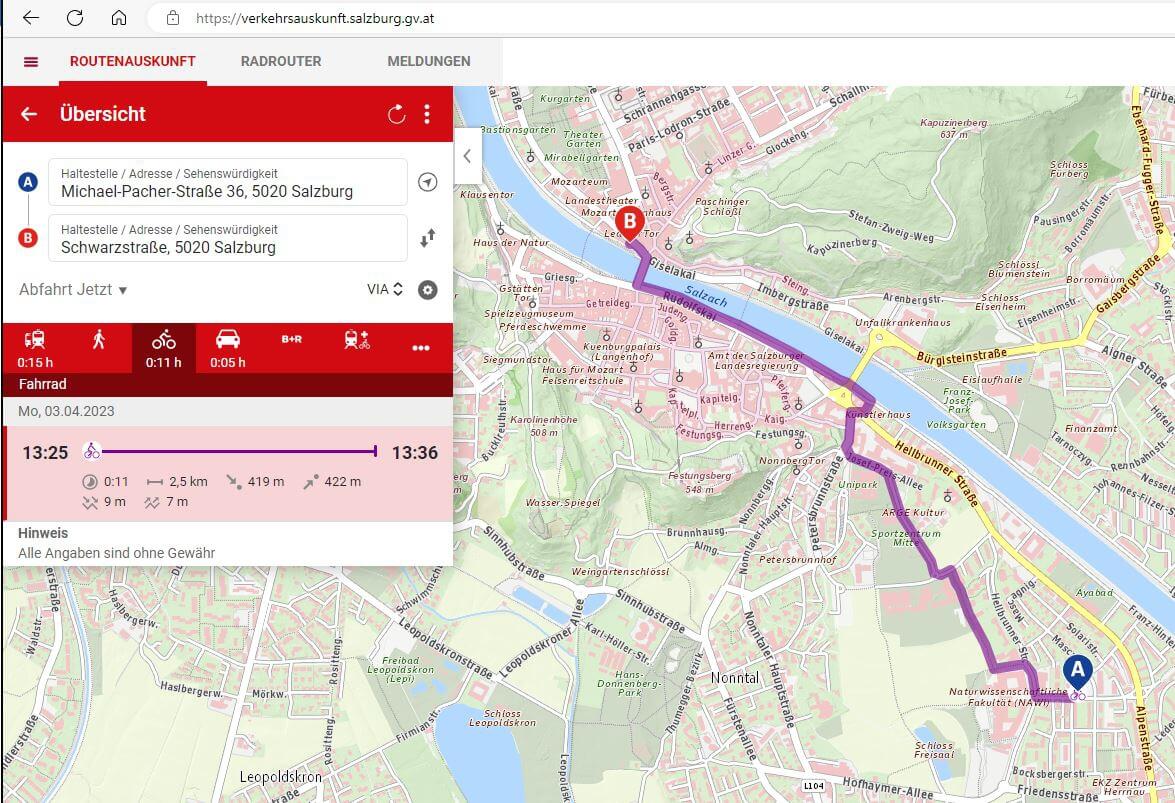Reload the page in the browser
This screenshot has width=1175, height=803.
tap(75, 18)
